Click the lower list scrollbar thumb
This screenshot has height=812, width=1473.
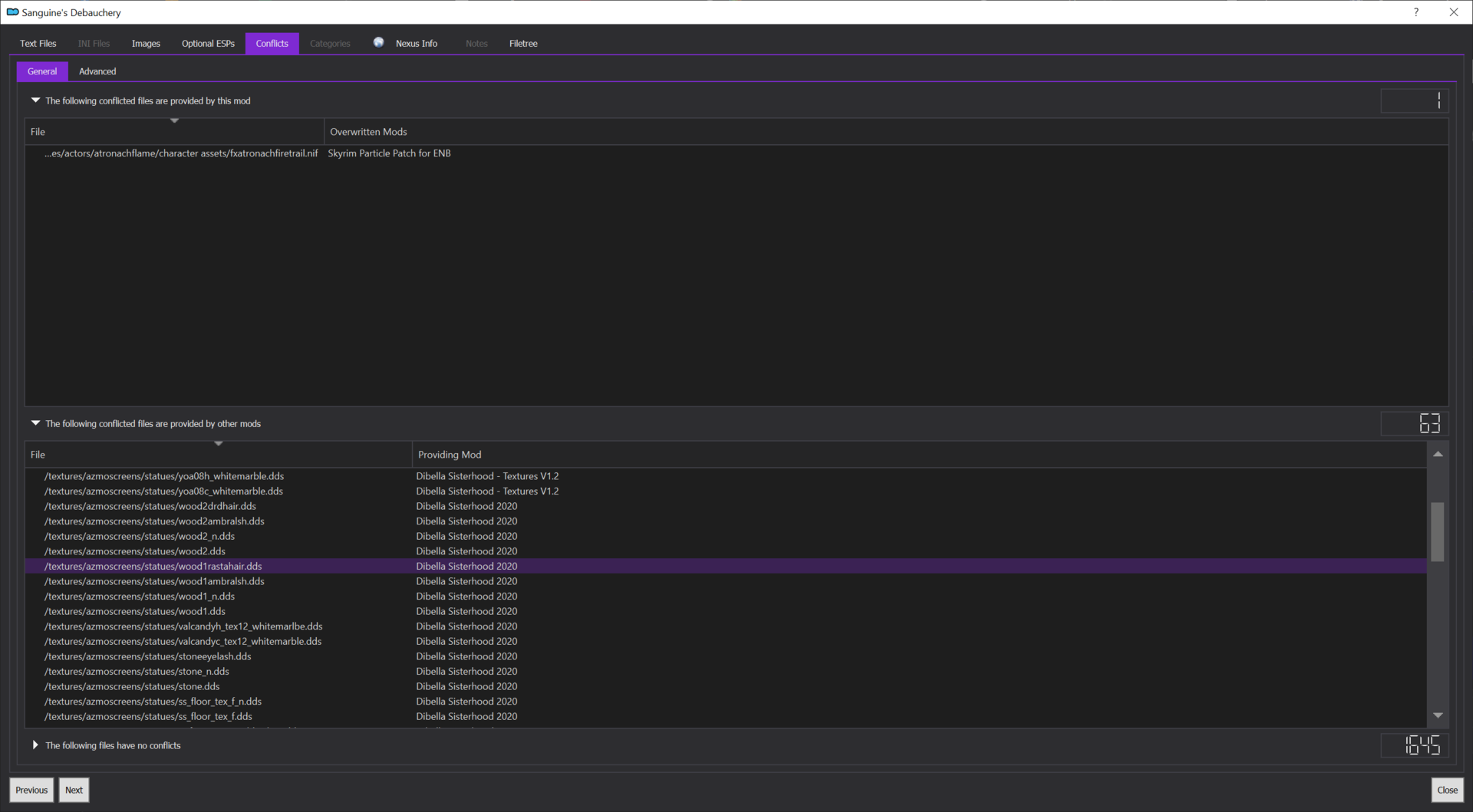(x=1438, y=532)
